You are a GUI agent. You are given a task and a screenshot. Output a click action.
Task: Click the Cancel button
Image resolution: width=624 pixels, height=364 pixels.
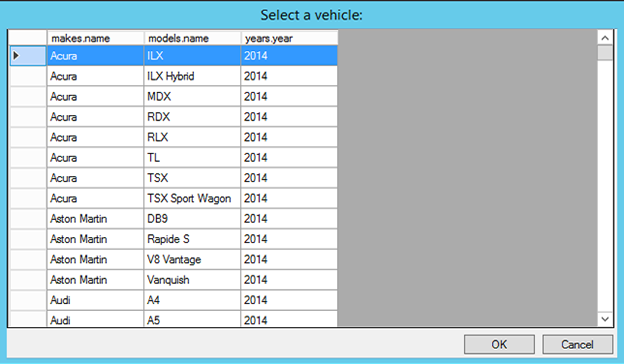[577, 344]
